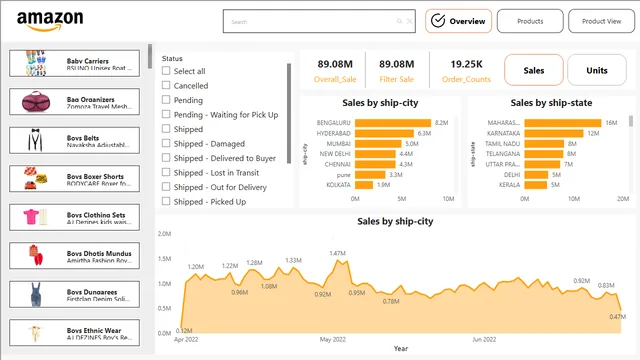Switch to the Overview tab
The width and height of the screenshot is (640, 360).
pyautogui.click(x=458, y=21)
